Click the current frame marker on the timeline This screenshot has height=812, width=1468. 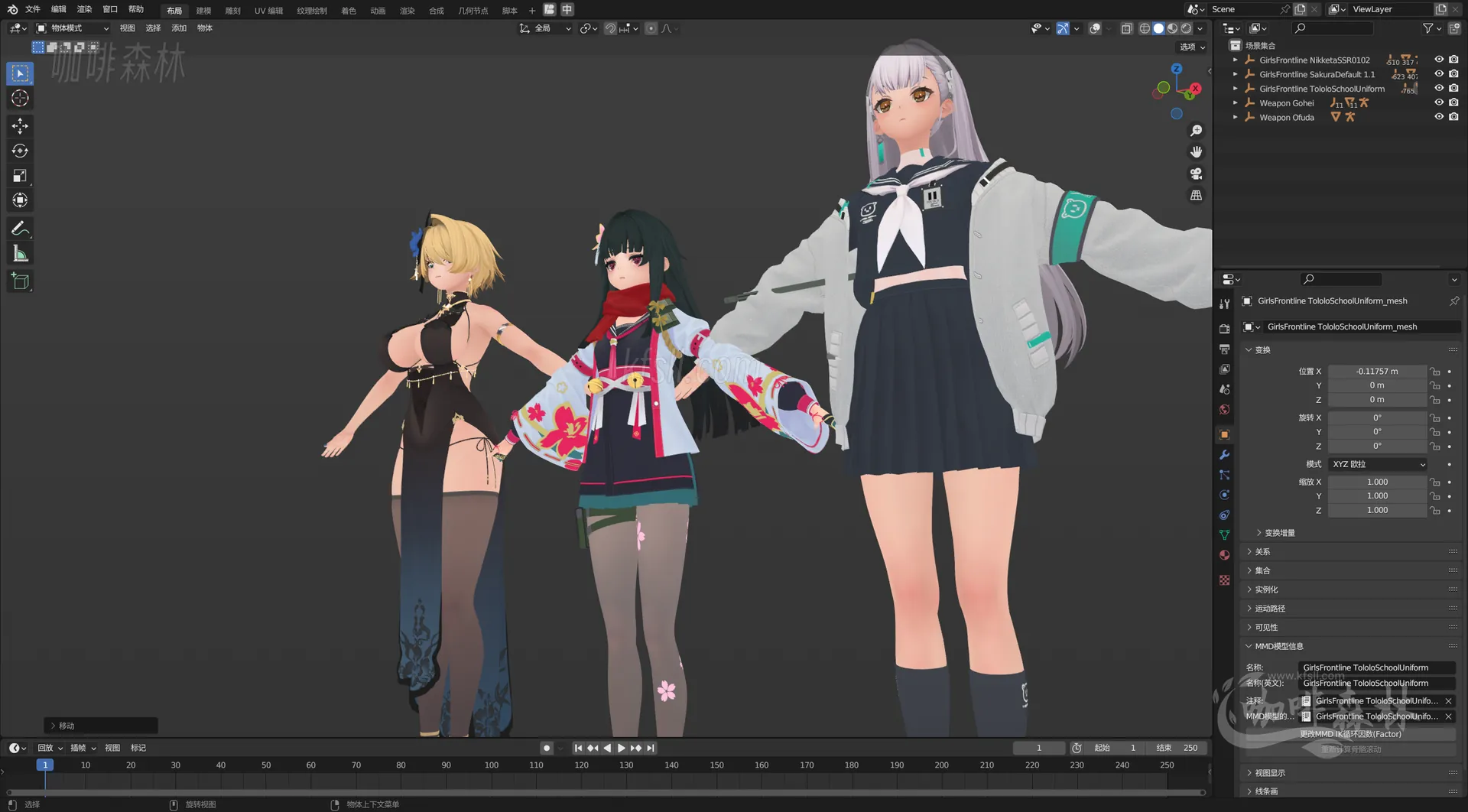(x=46, y=764)
